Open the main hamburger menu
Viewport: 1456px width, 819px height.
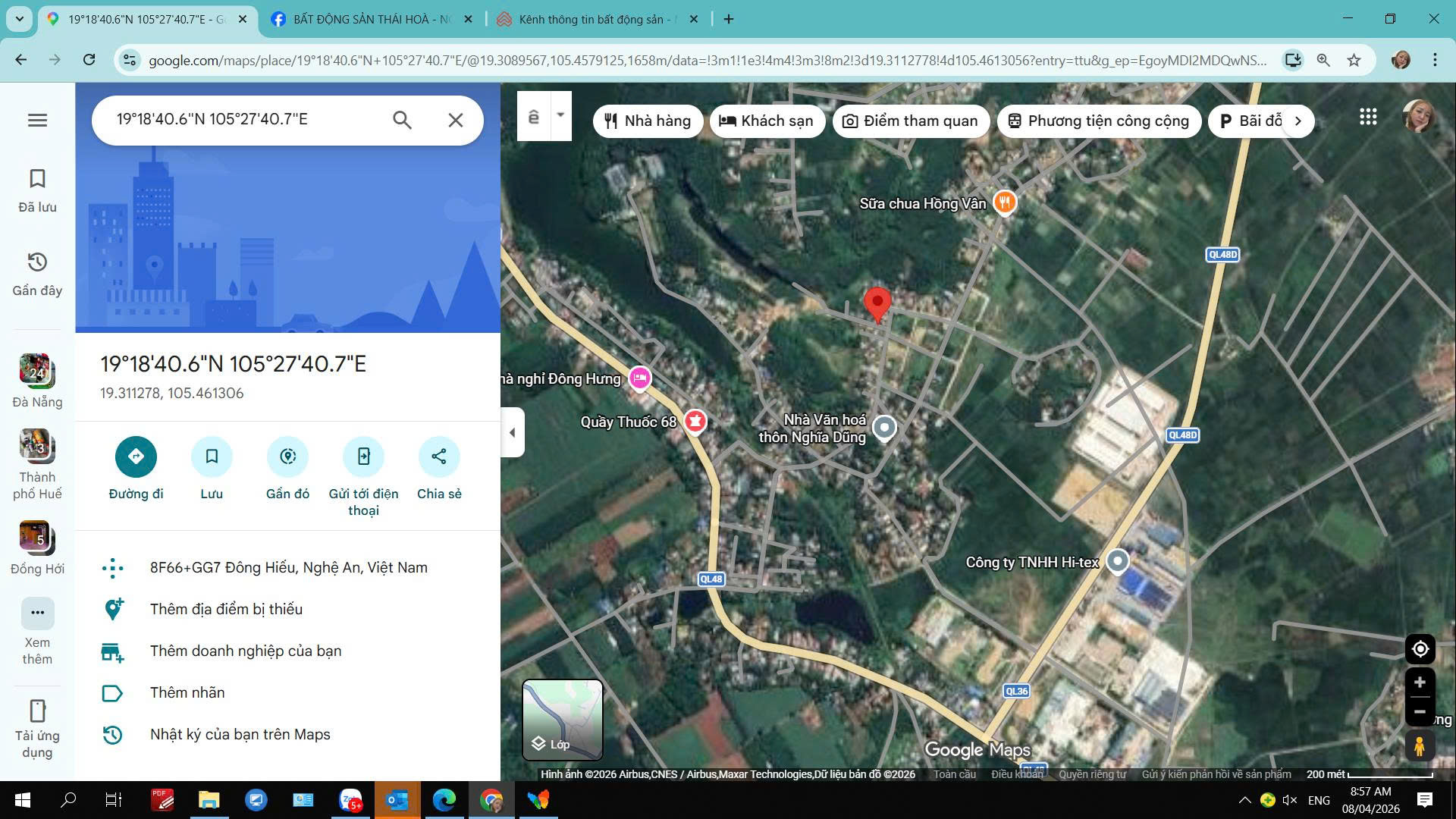point(37,120)
